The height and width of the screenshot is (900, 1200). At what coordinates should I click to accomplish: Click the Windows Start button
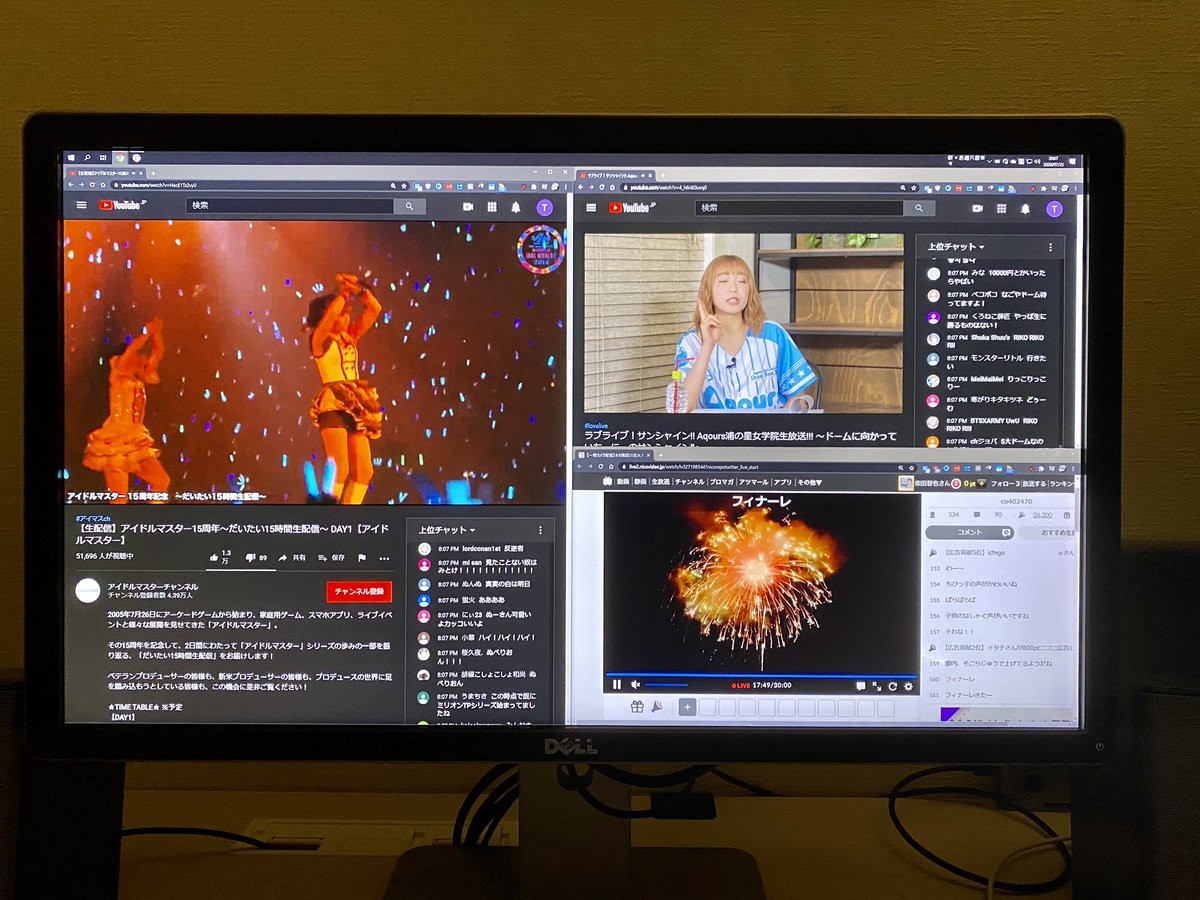click(71, 157)
